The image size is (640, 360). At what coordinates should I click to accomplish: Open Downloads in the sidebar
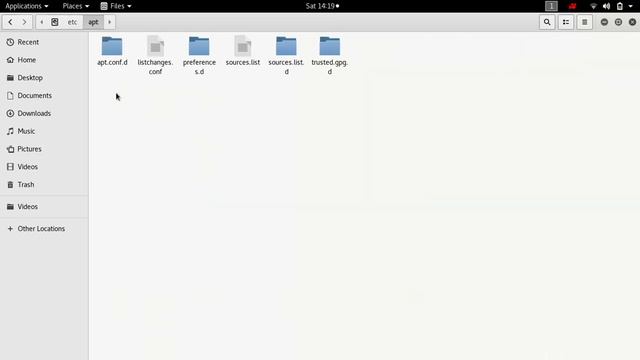44,113
